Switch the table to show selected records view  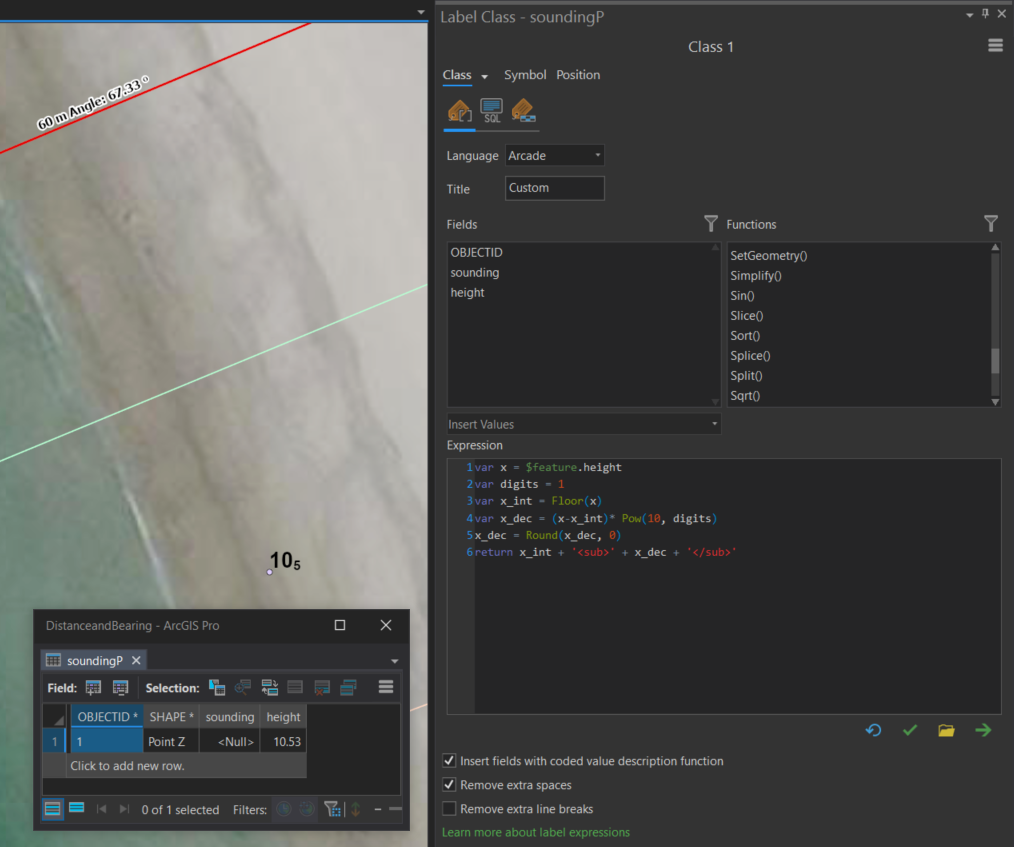(x=77, y=810)
